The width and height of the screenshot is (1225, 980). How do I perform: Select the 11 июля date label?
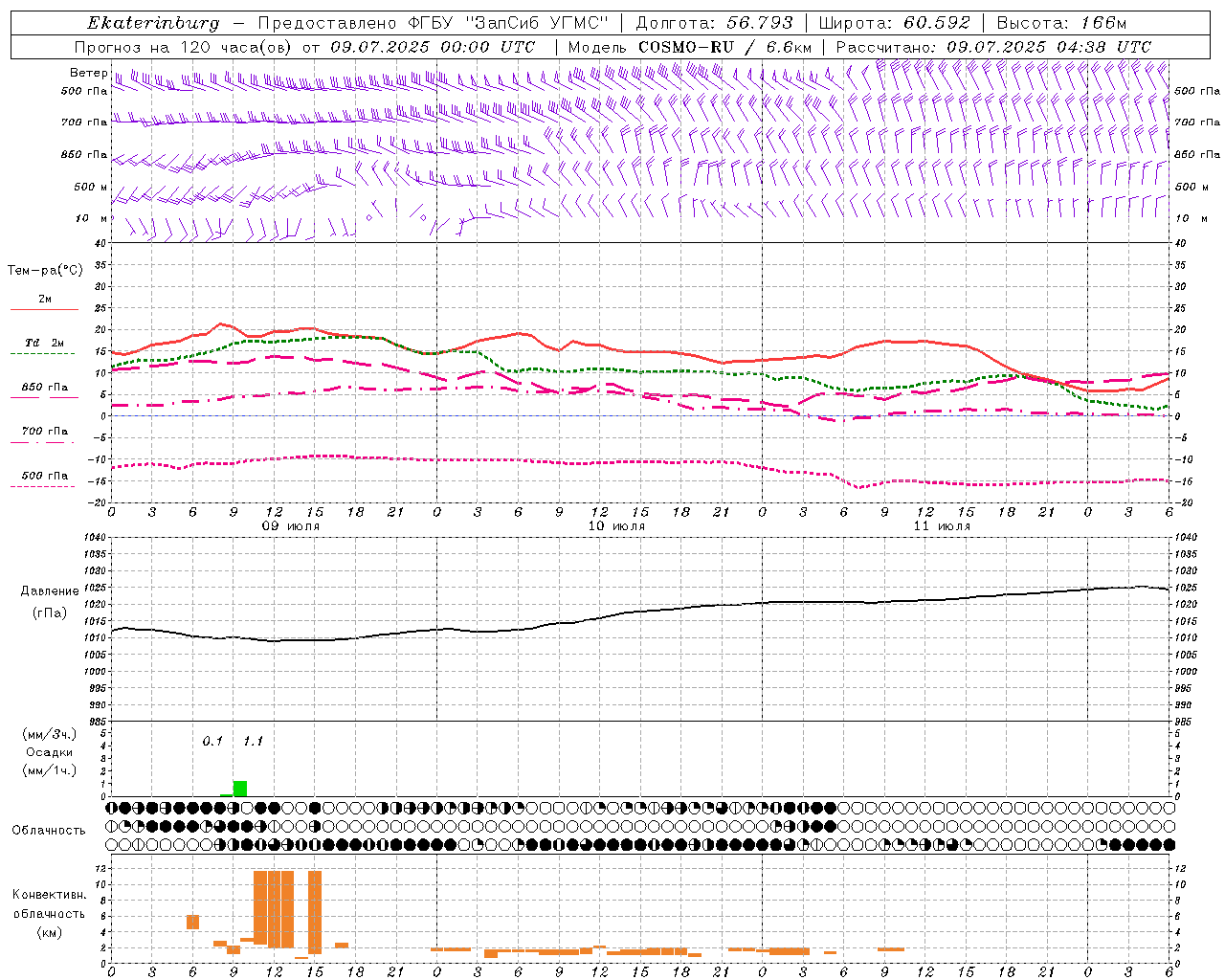click(x=942, y=526)
